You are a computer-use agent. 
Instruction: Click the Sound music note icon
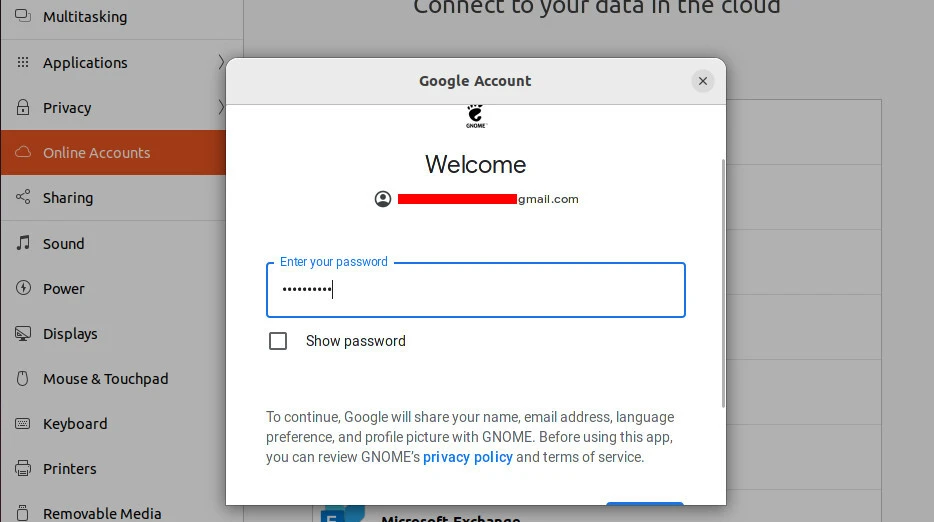coord(22,243)
